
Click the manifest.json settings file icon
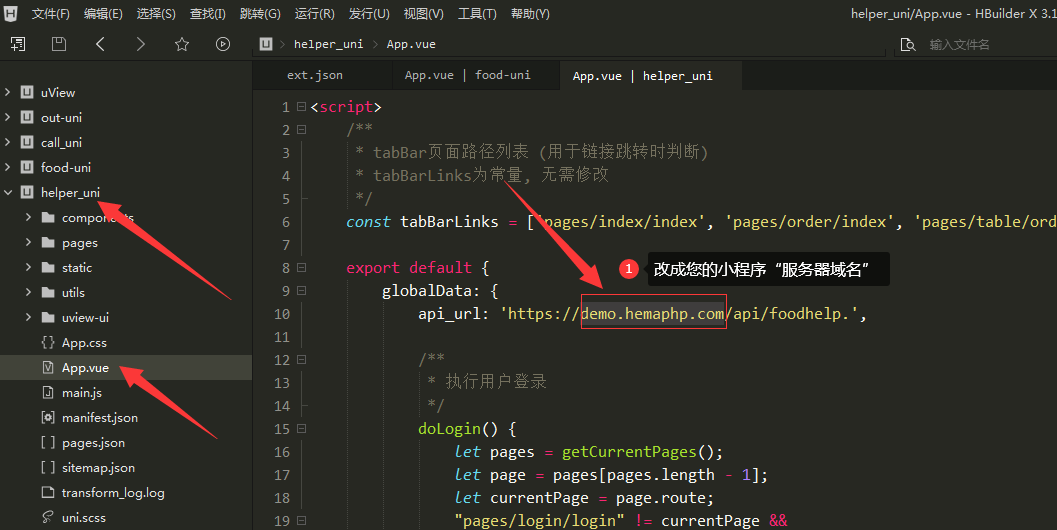(x=48, y=417)
